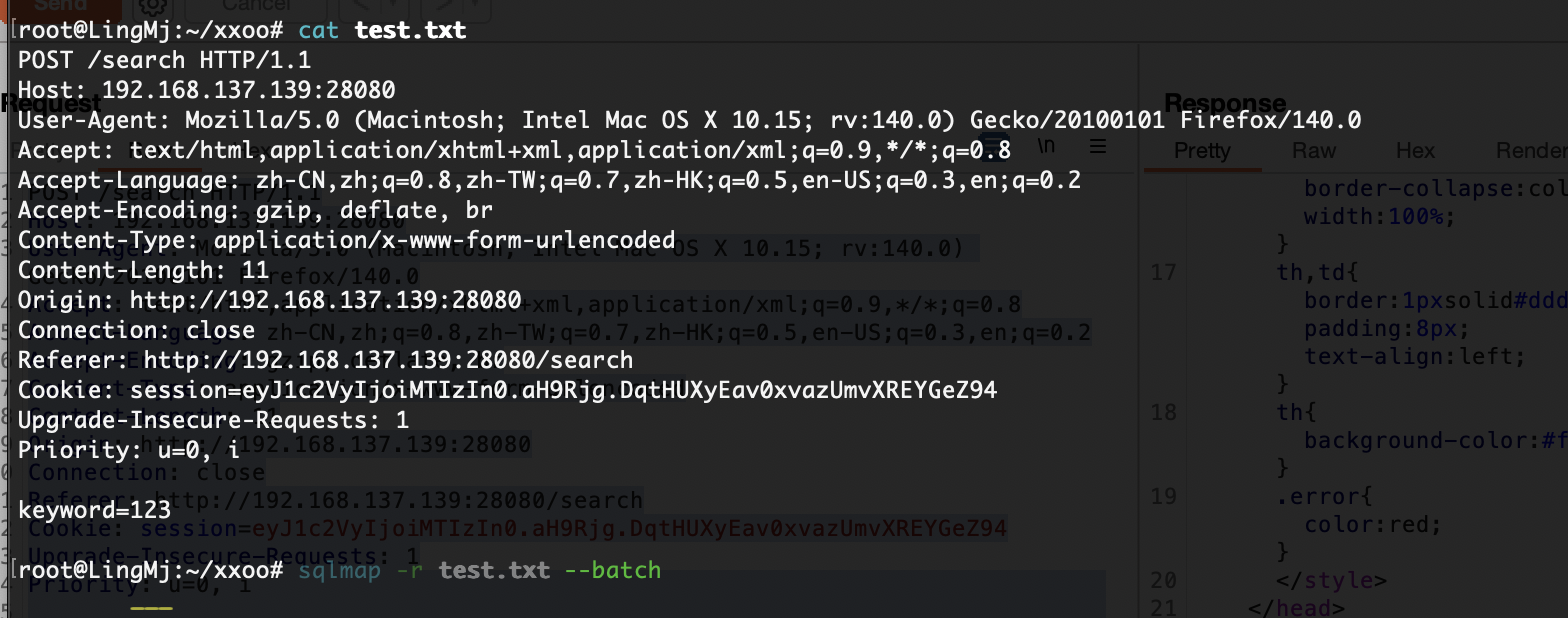Viewport: 1568px width, 618px height.
Task: Click the keyword=123 body line in terminal
Action: [80, 510]
